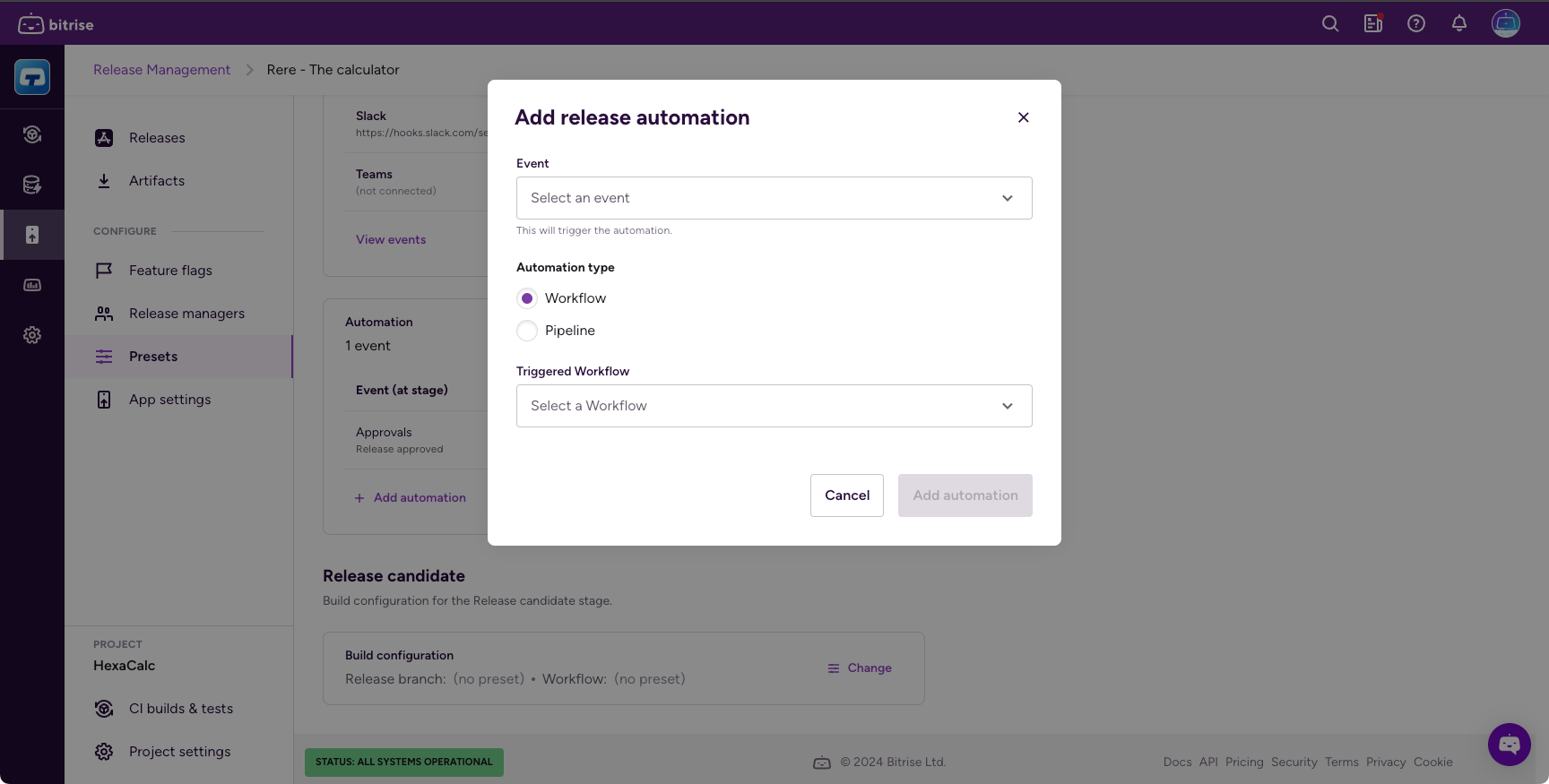Click the Bitrise logo in header

56,24
